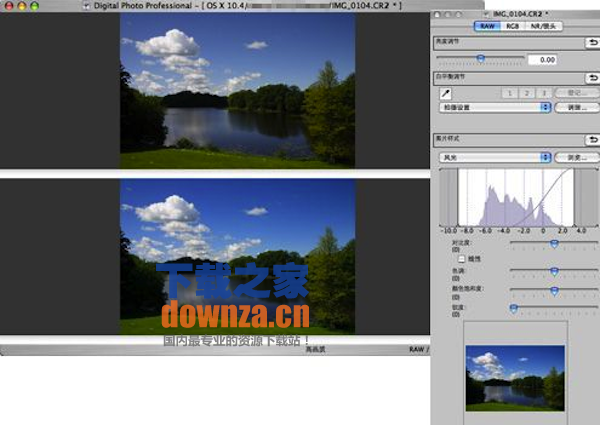Click the preview thumbnail in tool palette
The image size is (600, 425).
point(515,378)
